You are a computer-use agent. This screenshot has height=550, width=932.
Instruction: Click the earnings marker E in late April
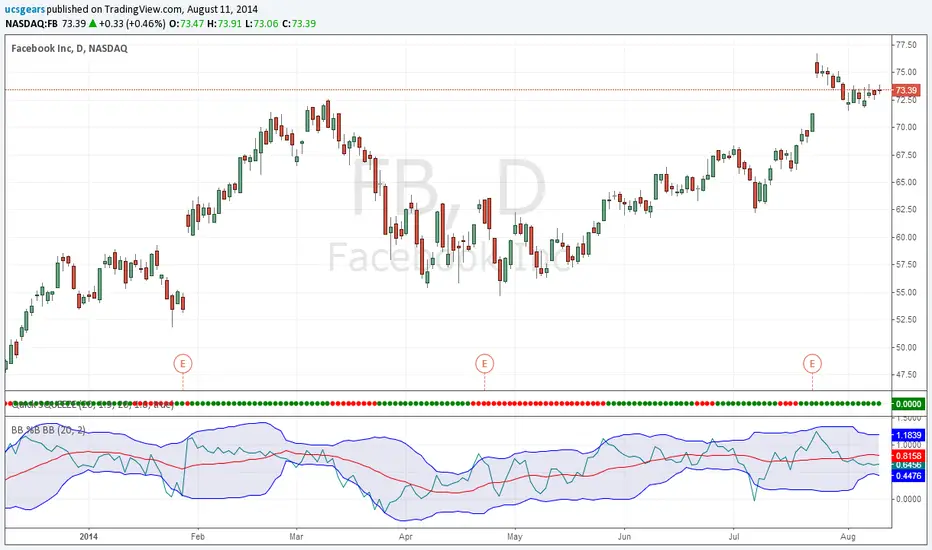tap(484, 363)
